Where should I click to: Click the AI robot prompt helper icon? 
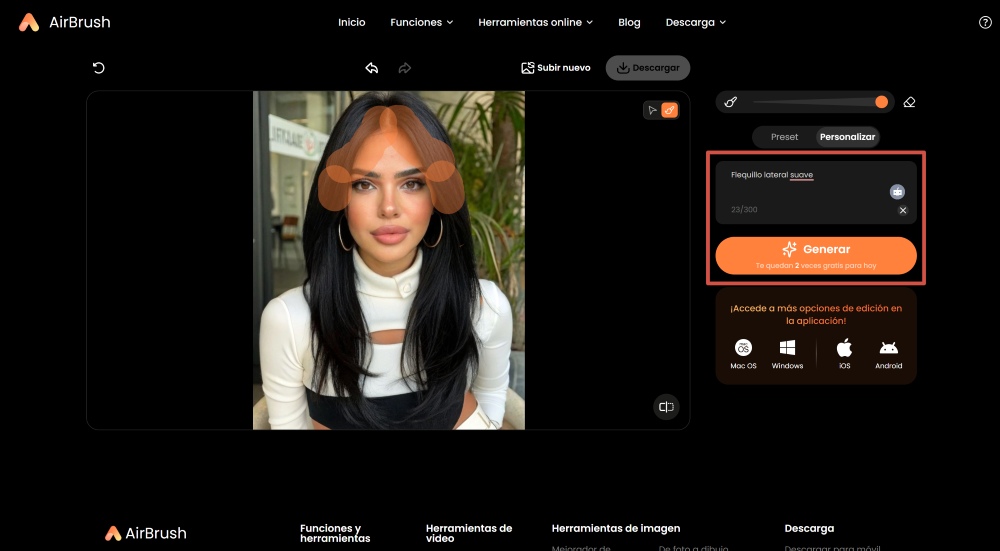click(x=897, y=191)
